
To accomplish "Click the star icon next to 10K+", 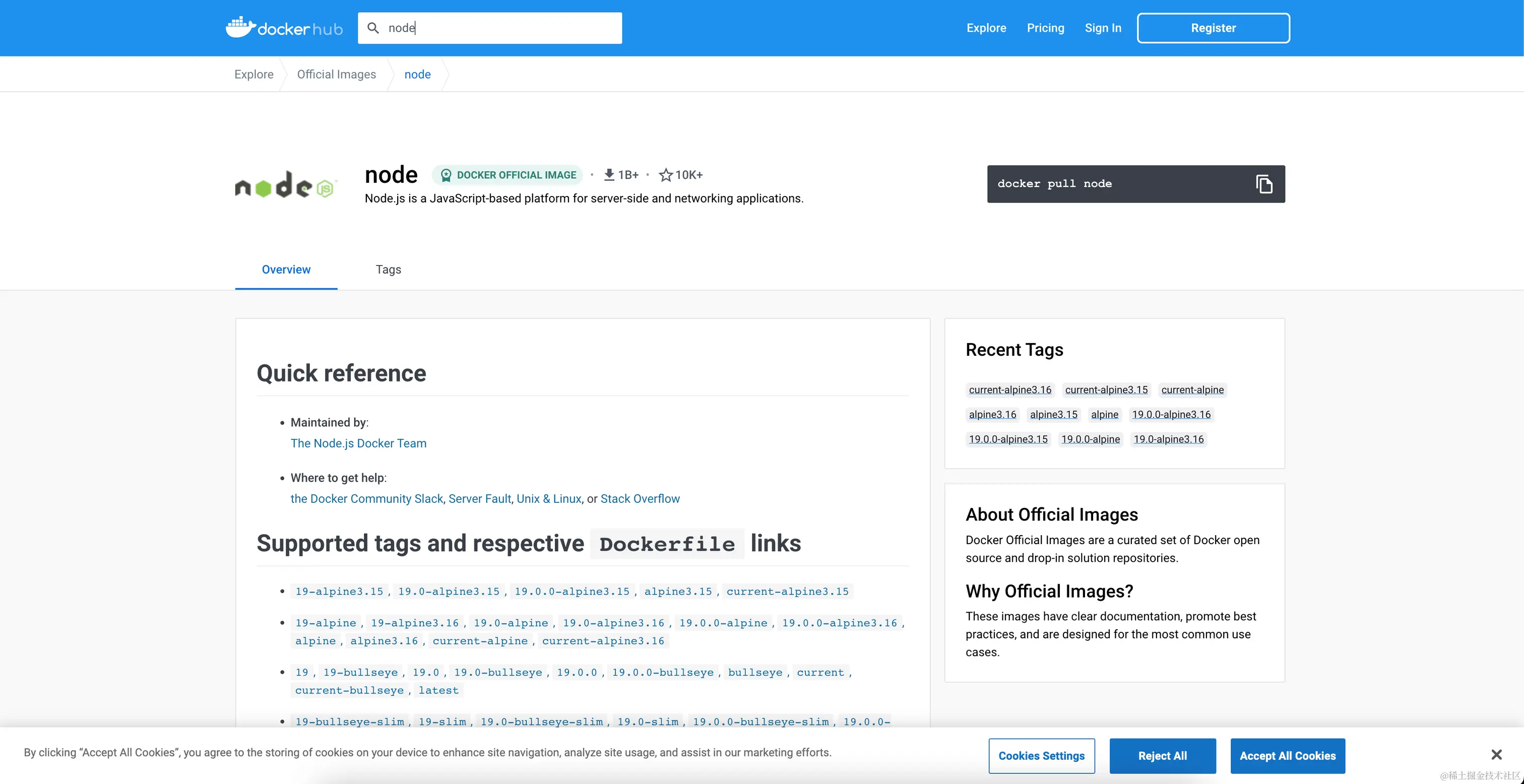I will click(x=666, y=175).
